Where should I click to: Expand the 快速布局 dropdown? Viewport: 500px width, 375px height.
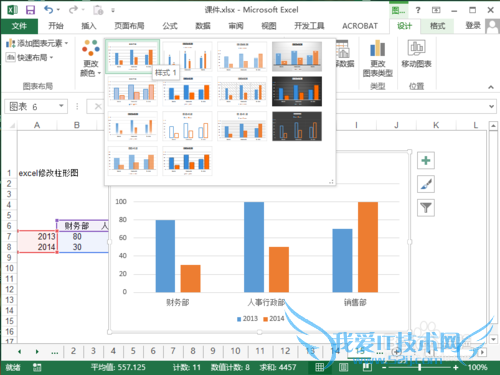pos(30,58)
